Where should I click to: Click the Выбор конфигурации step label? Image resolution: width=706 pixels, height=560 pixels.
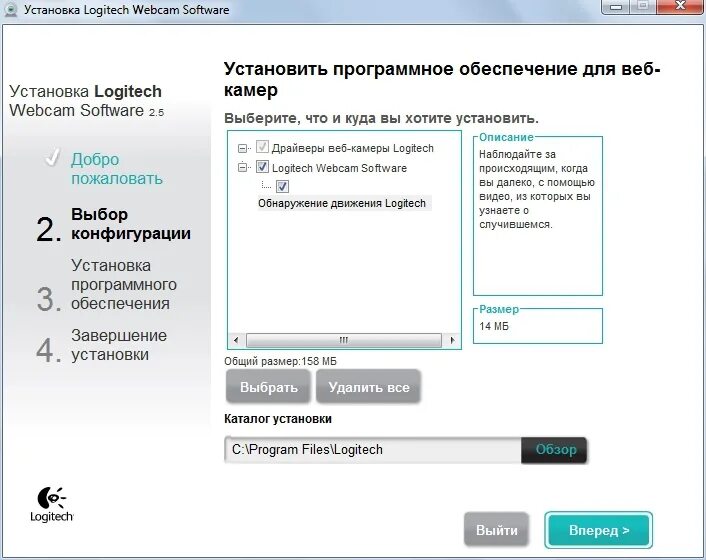[x=131, y=224]
